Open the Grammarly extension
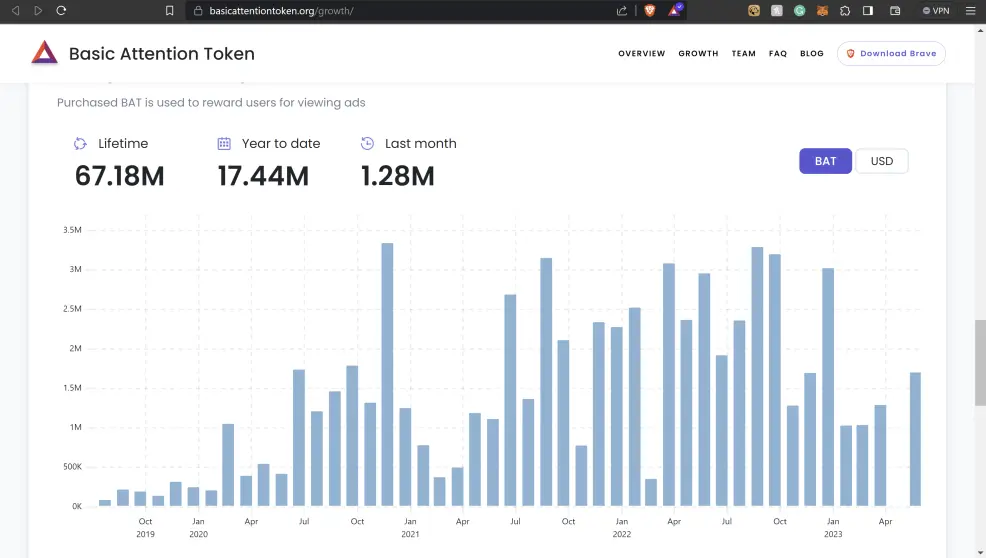 point(799,11)
